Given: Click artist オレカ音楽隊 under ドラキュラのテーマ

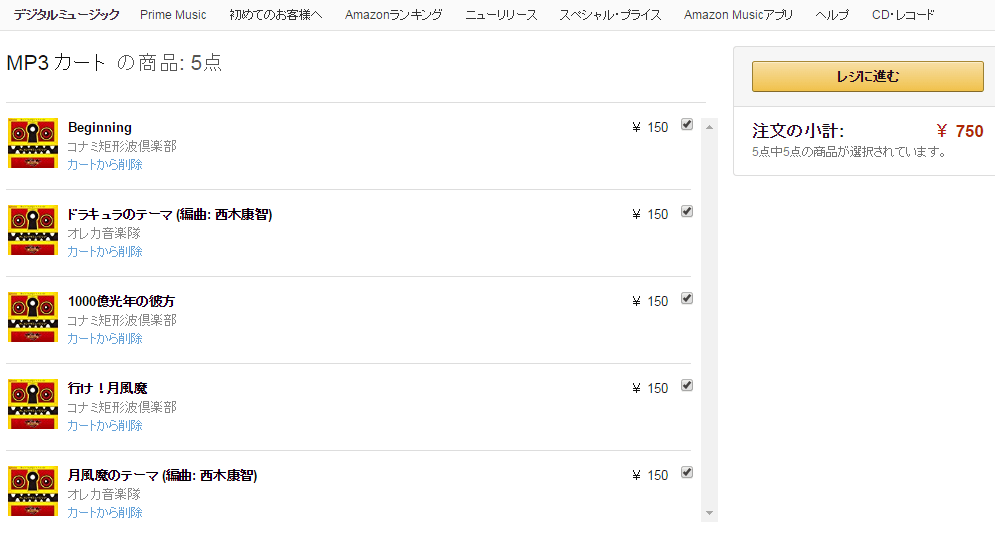Looking at the screenshot, I should point(104,233).
